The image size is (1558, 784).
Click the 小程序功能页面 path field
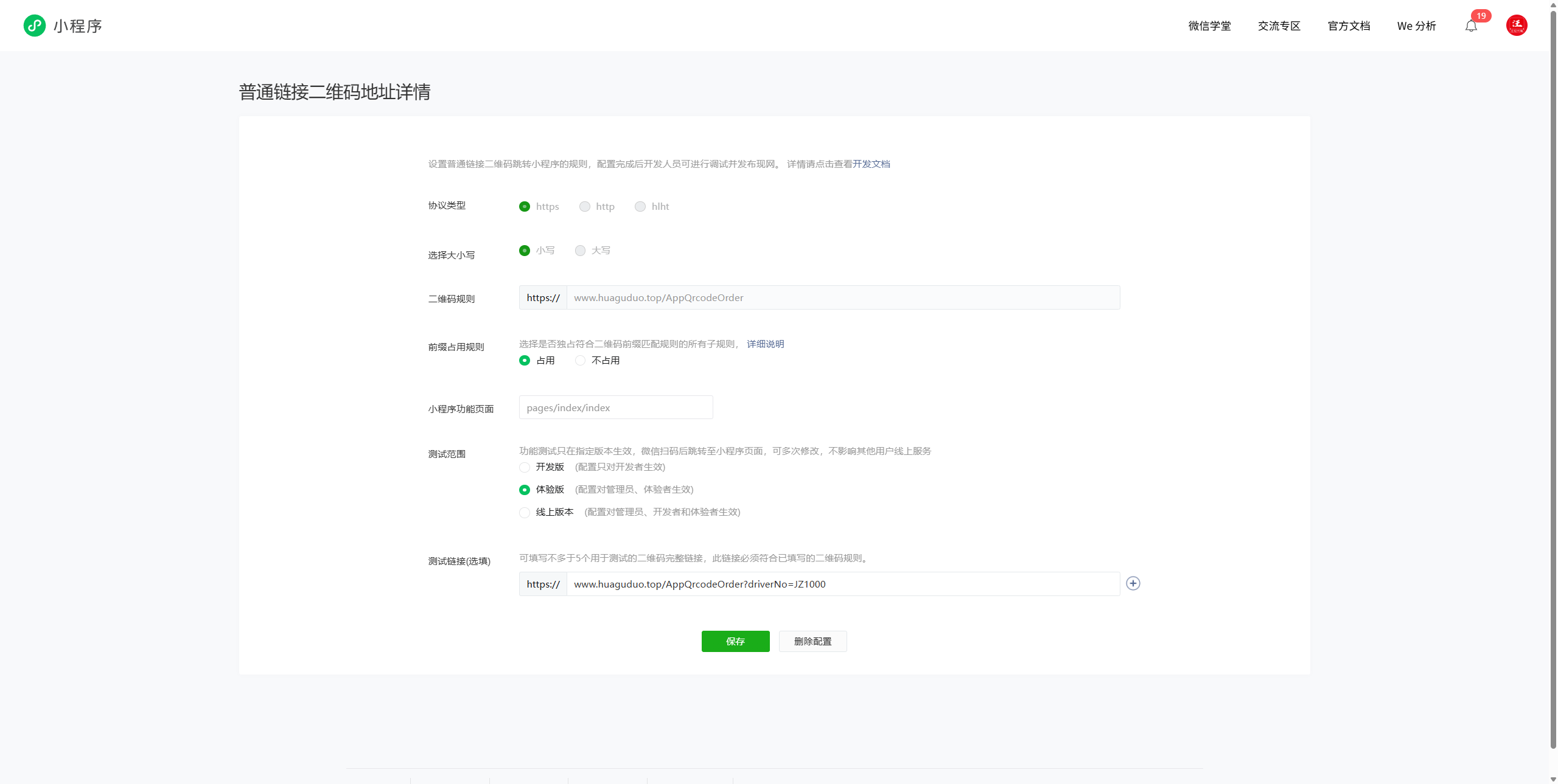point(615,408)
